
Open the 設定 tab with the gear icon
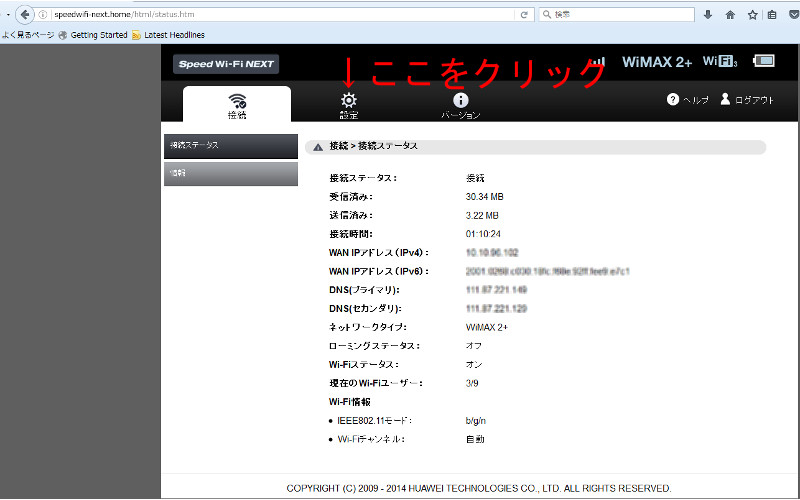349,106
